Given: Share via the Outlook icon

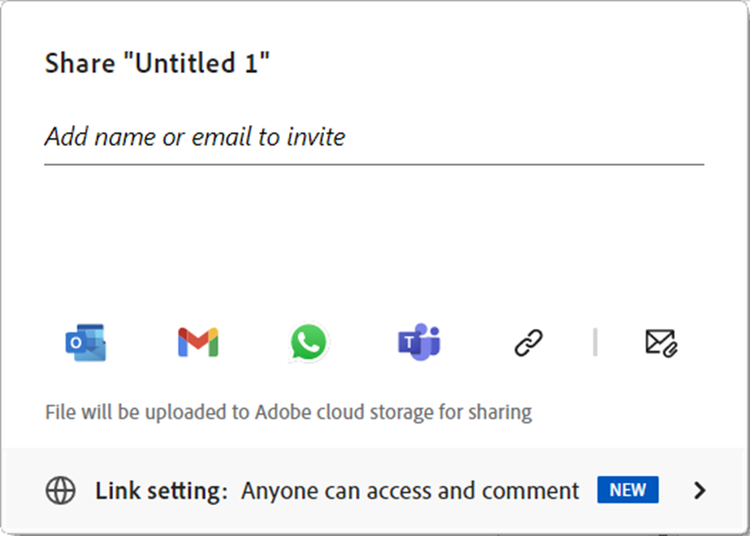Looking at the screenshot, I should (x=86, y=343).
